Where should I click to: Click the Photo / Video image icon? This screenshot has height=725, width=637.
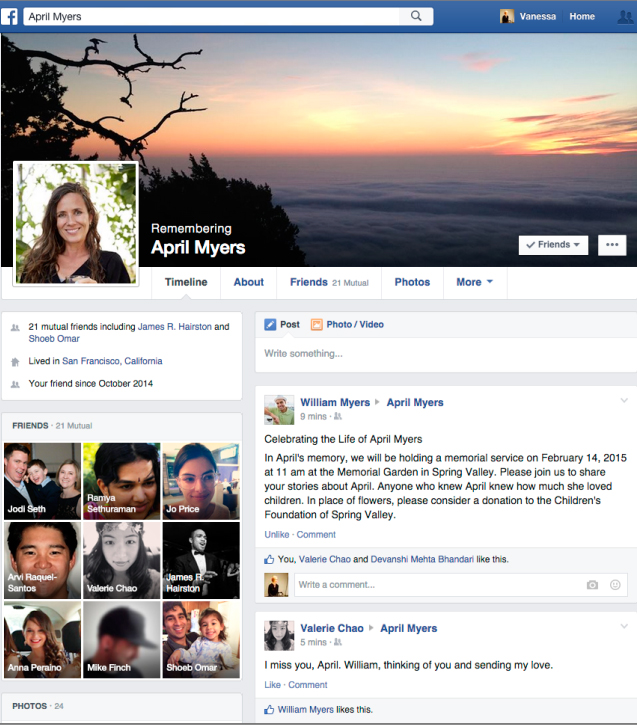point(316,325)
